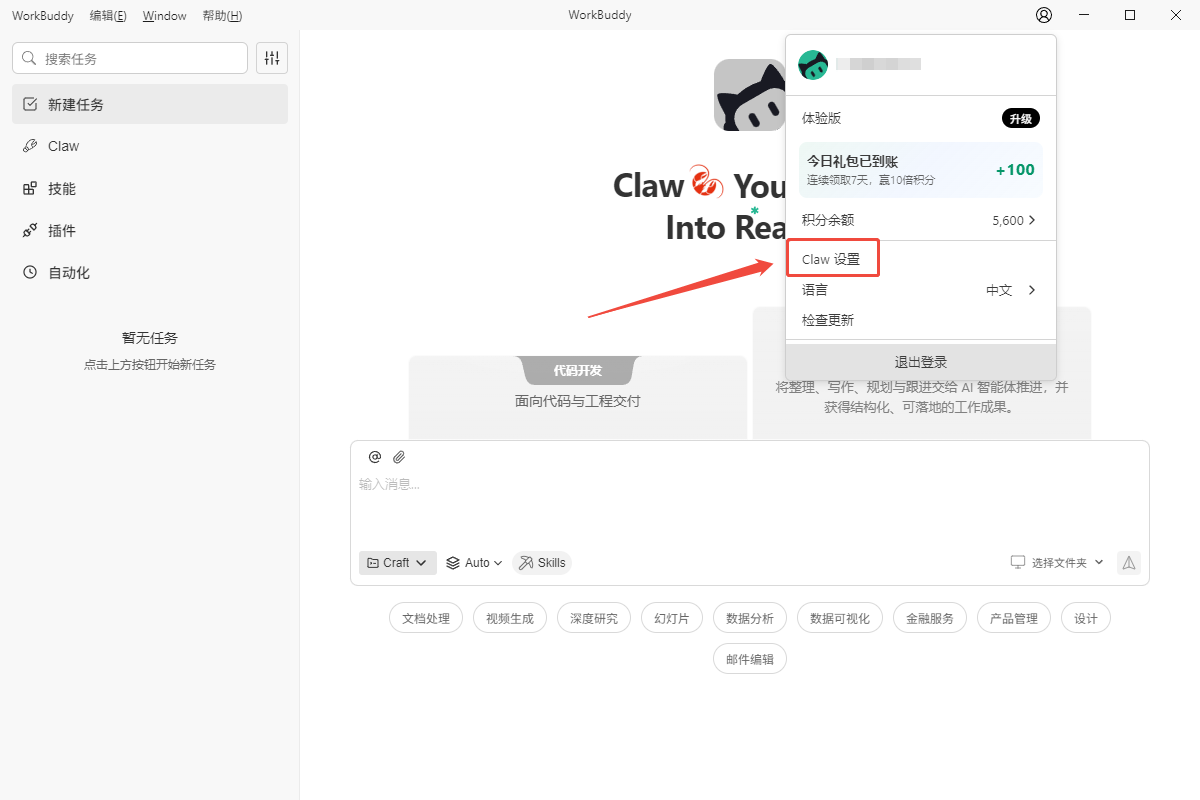Select Claw 设置 in account menu

(831, 259)
